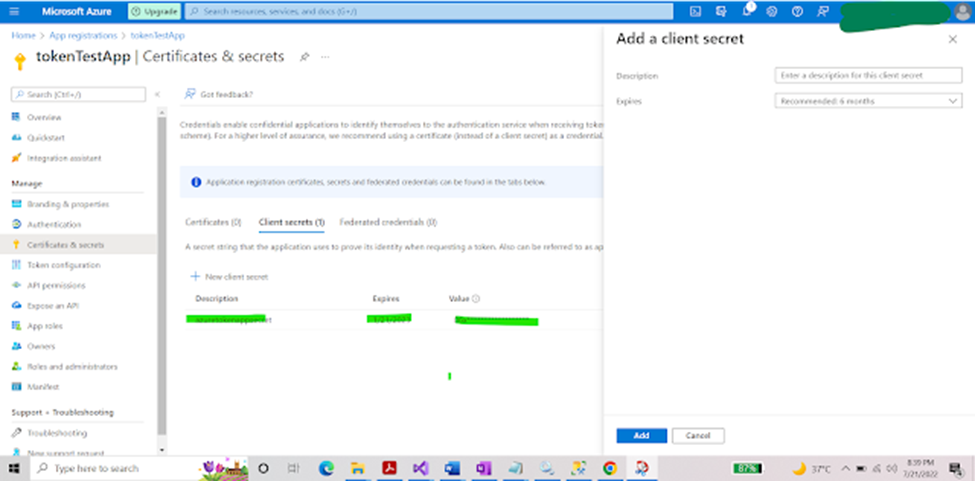The width and height of the screenshot is (975, 481).
Task: Show hidden tray icons chevron
Action: coord(846,468)
